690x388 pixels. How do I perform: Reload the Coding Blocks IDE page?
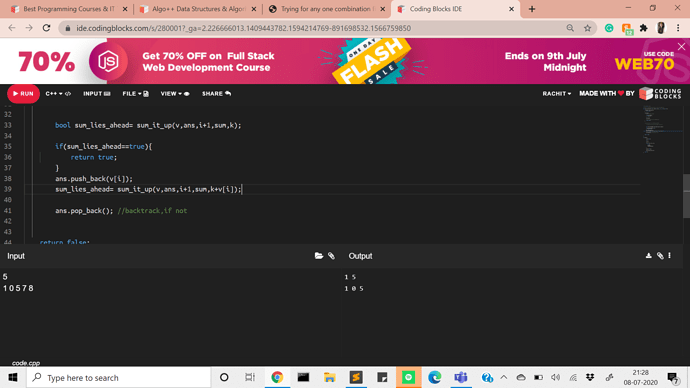point(46,28)
